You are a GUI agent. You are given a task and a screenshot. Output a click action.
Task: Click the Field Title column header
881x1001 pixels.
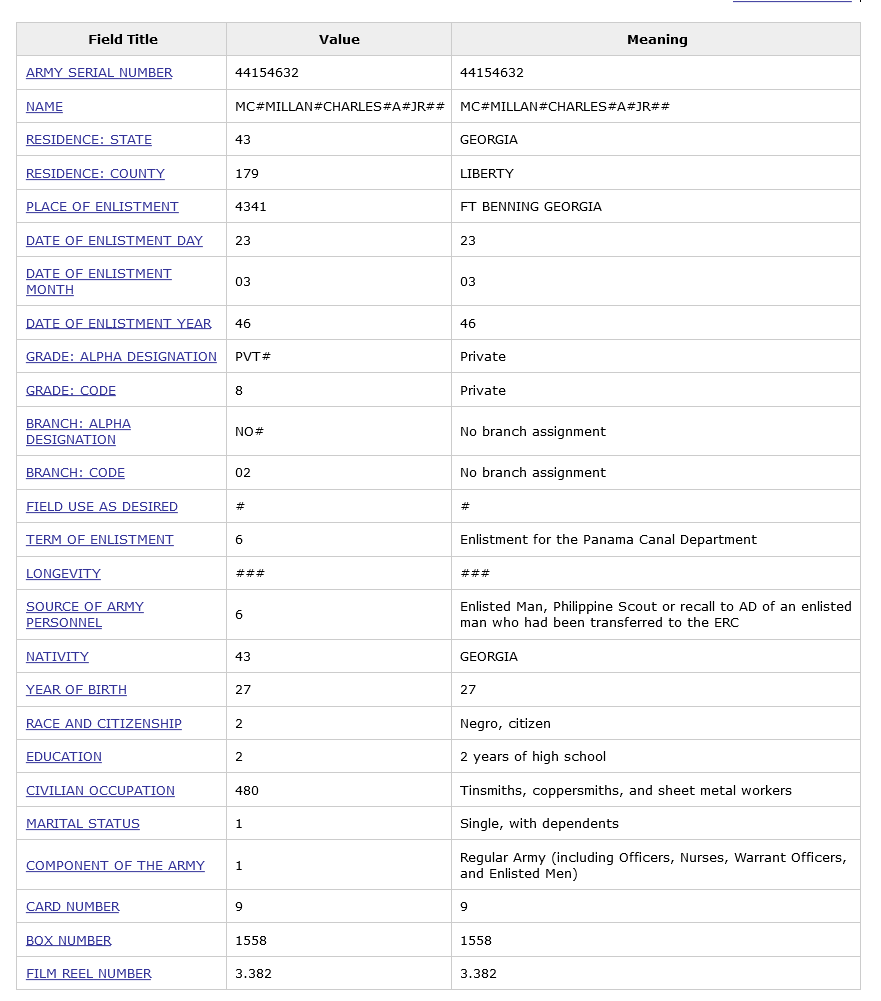[x=123, y=40]
